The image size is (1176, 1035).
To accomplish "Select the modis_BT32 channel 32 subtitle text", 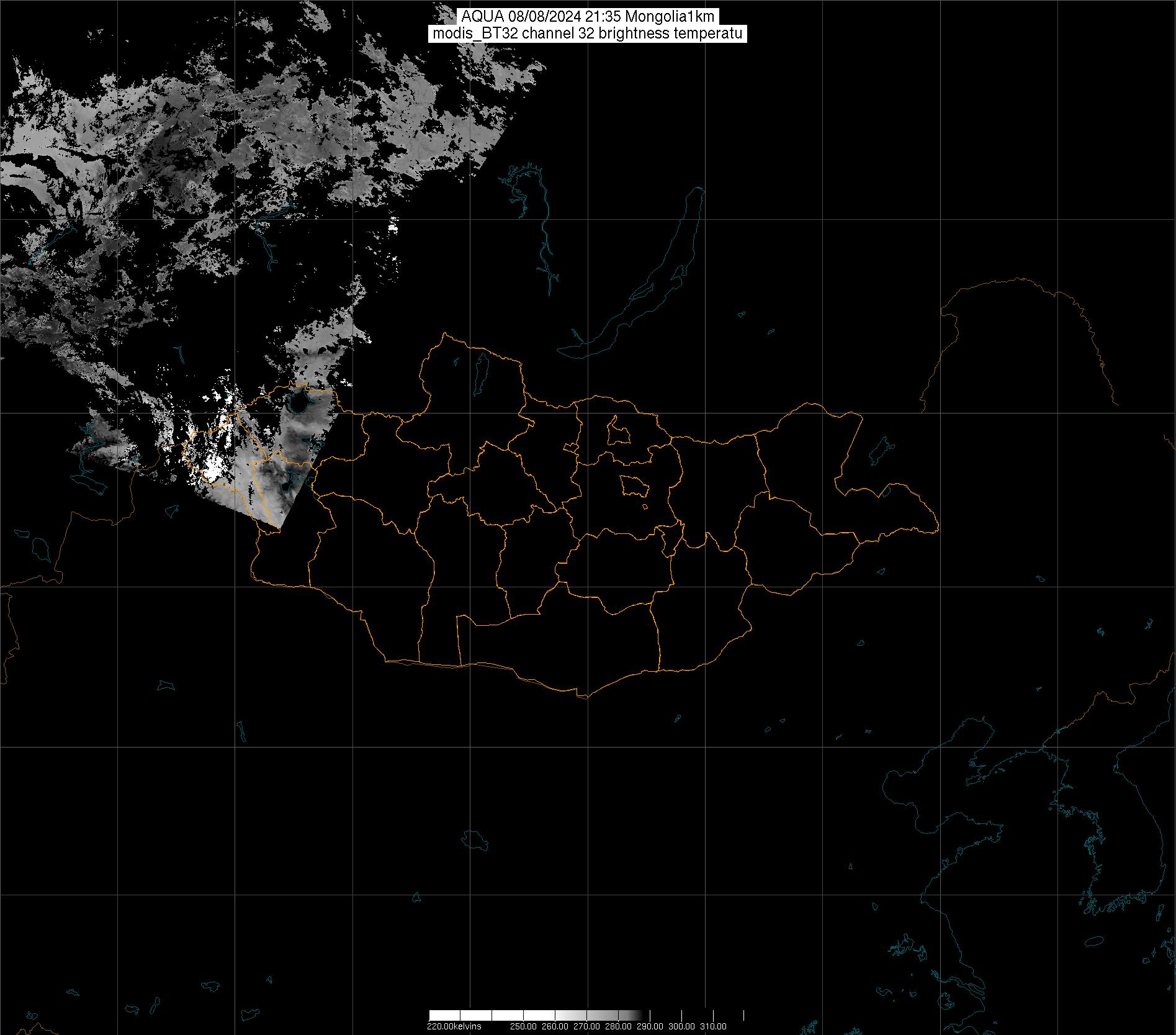I will 587,34.
